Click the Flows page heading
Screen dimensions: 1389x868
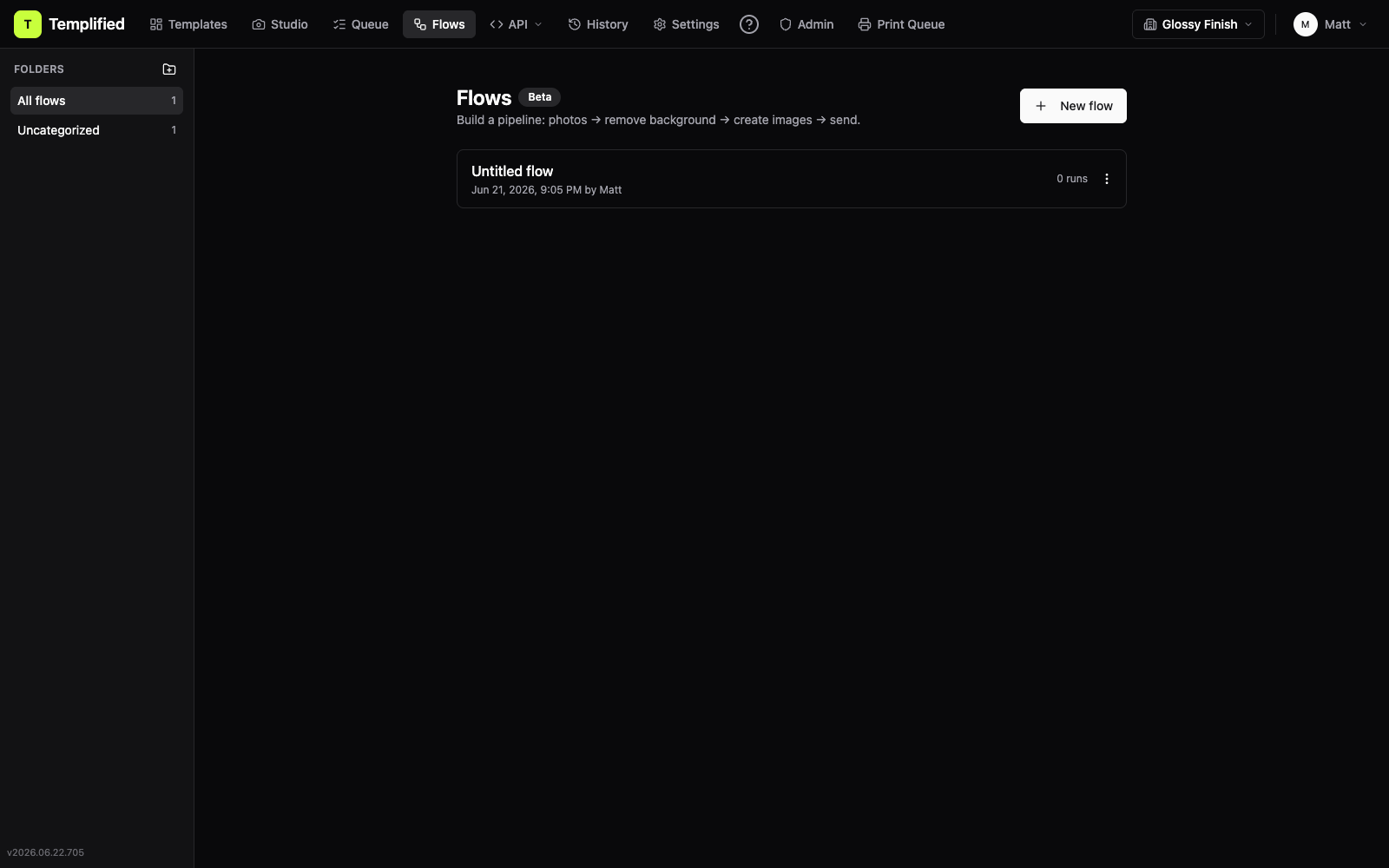click(484, 98)
